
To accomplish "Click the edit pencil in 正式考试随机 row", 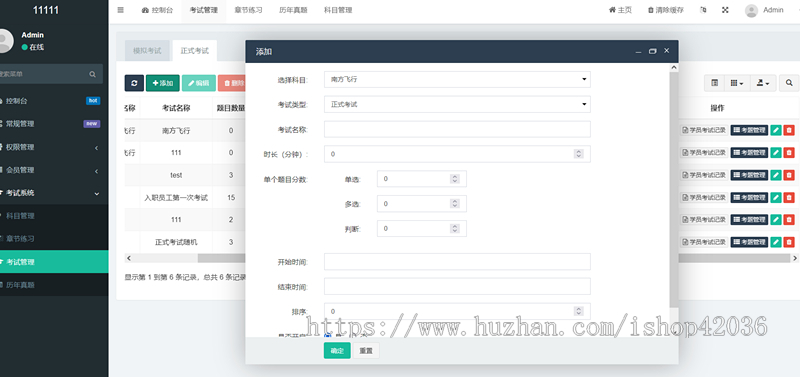I will [x=776, y=242].
